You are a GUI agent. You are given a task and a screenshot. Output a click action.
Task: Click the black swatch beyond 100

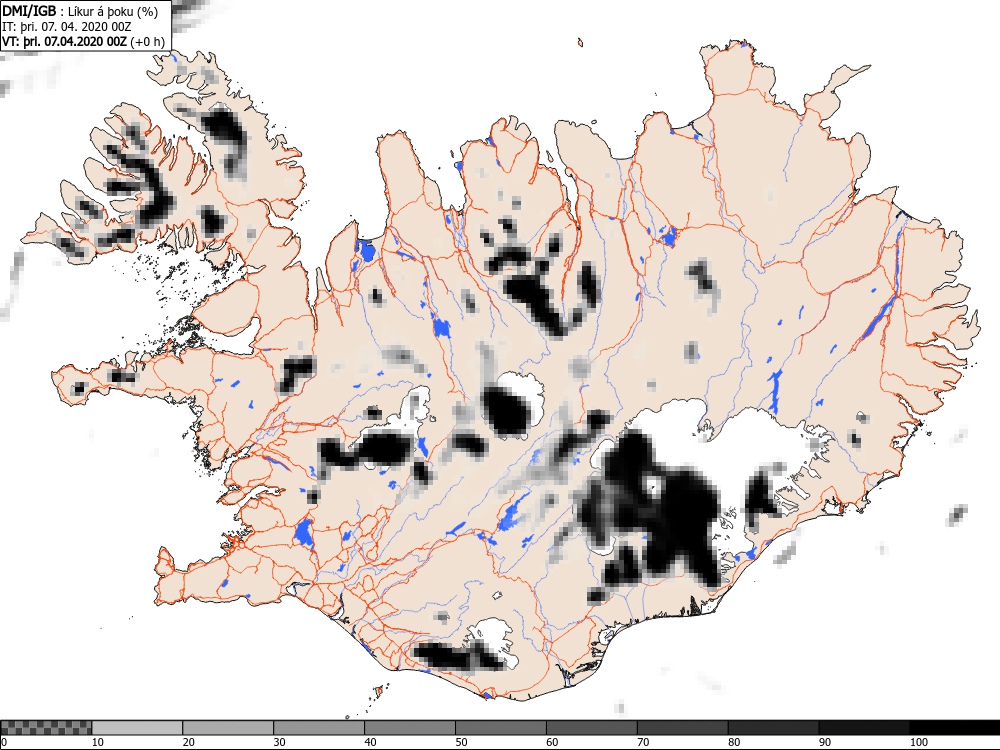[955, 728]
